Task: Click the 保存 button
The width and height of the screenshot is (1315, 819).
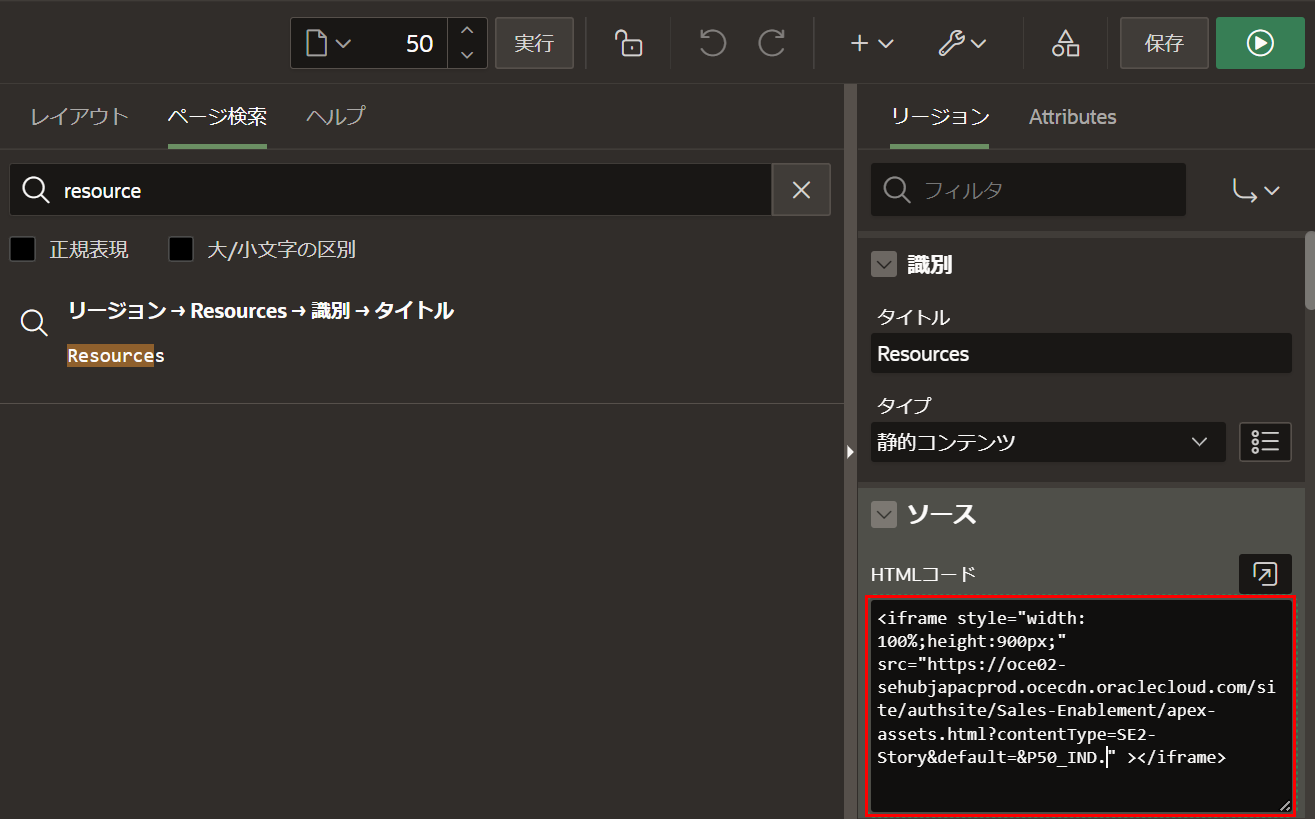Action: click(1164, 43)
